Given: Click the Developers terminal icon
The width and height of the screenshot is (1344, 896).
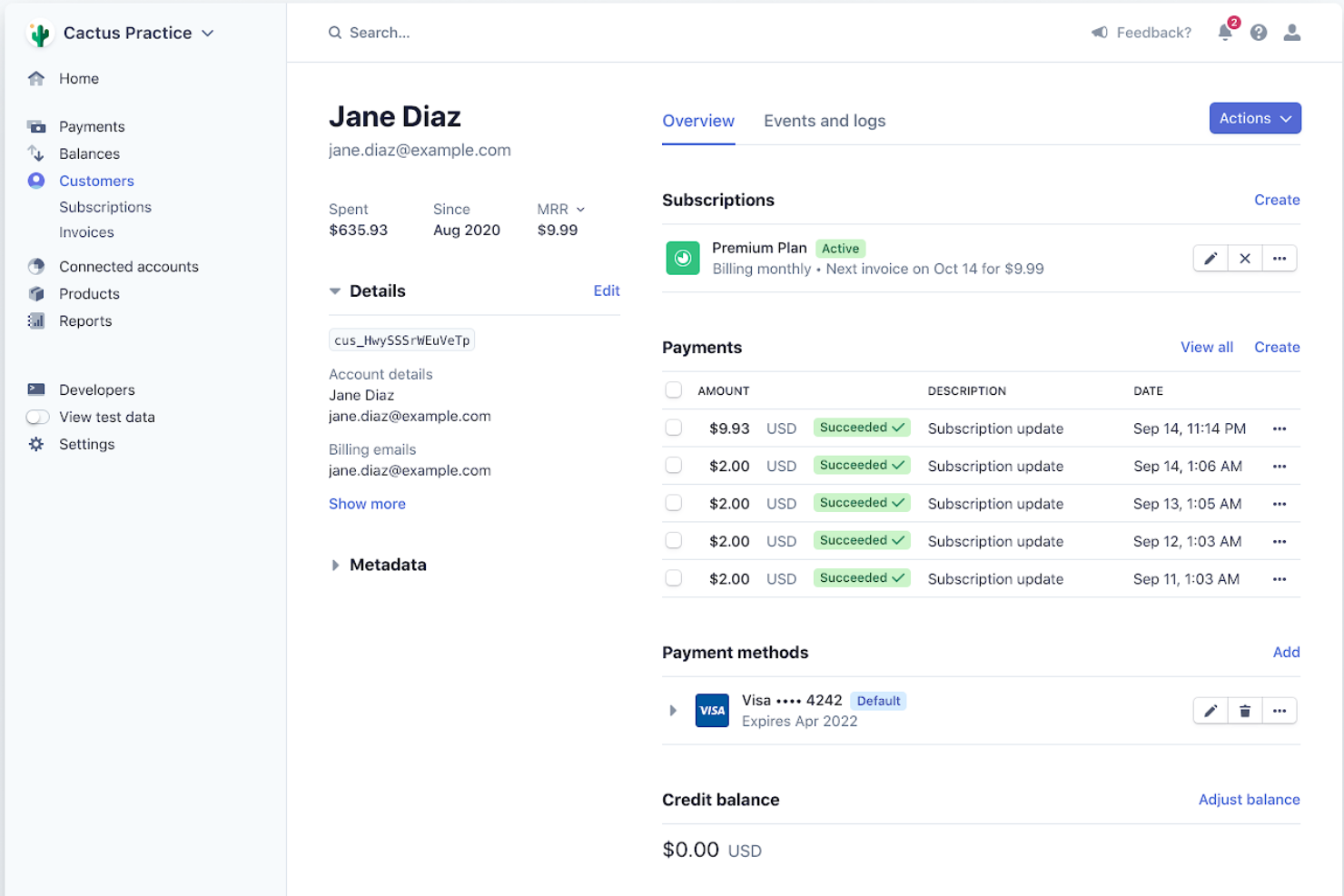Looking at the screenshot, I should (36, 389).
